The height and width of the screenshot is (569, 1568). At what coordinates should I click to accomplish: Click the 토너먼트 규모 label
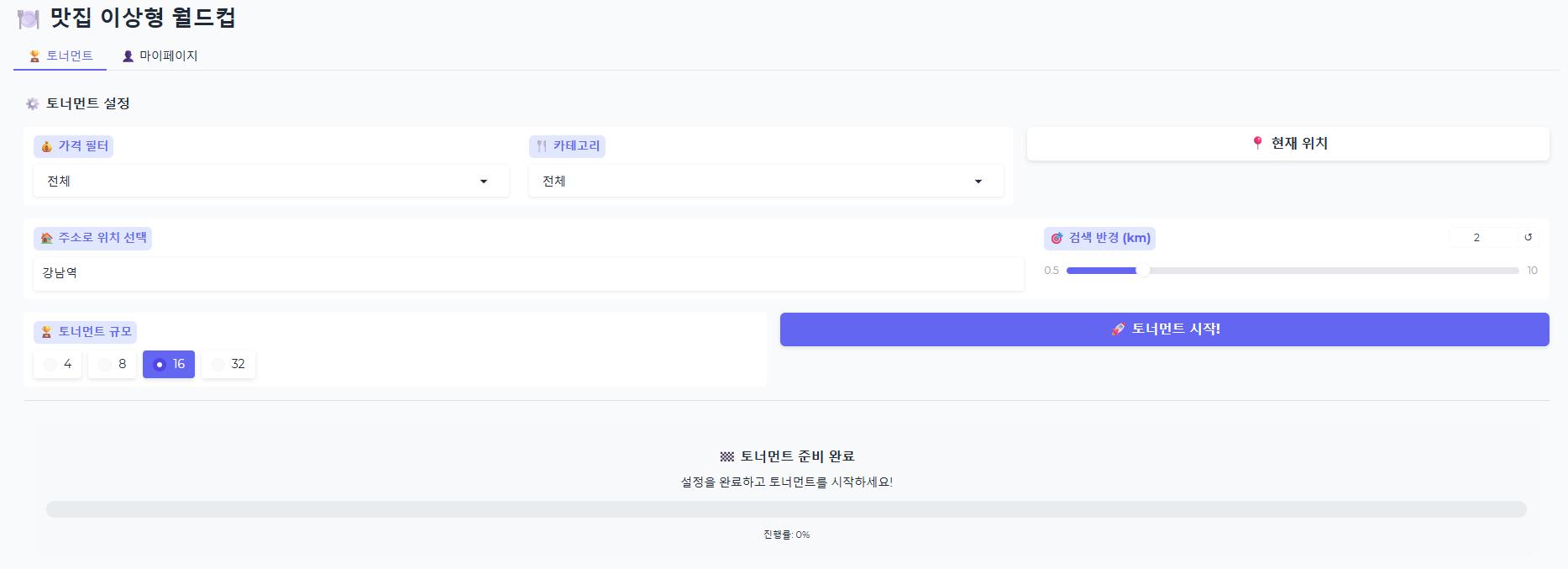click(86, 332)
